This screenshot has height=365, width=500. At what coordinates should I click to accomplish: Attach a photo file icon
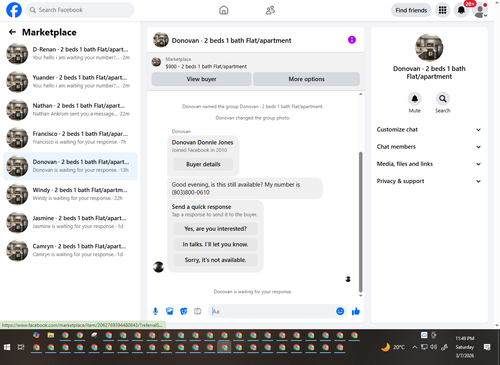(x=170, y=311)
